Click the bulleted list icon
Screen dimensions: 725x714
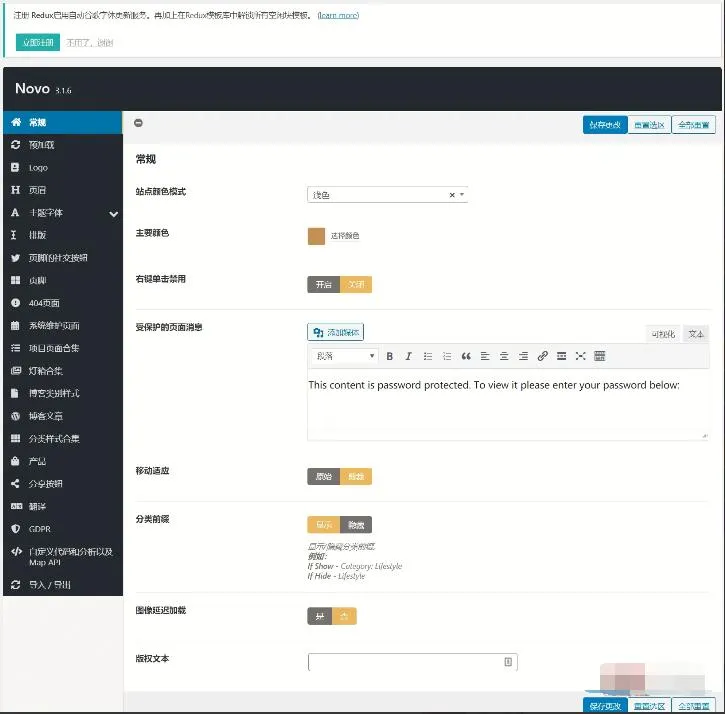(428, 356)
